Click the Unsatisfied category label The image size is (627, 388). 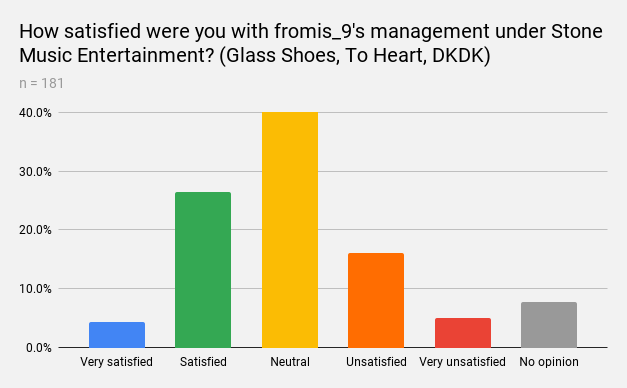point(376,362)
